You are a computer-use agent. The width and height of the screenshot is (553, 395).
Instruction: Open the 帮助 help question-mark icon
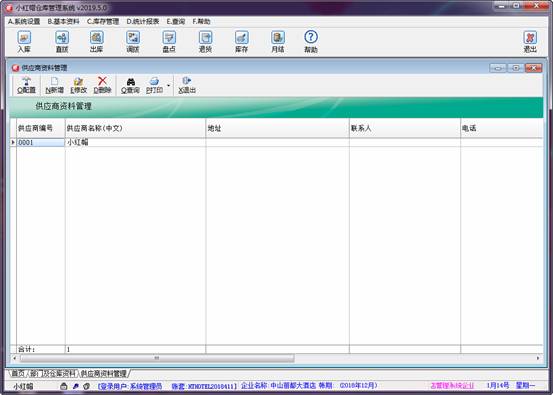click(x=311, y=42)
